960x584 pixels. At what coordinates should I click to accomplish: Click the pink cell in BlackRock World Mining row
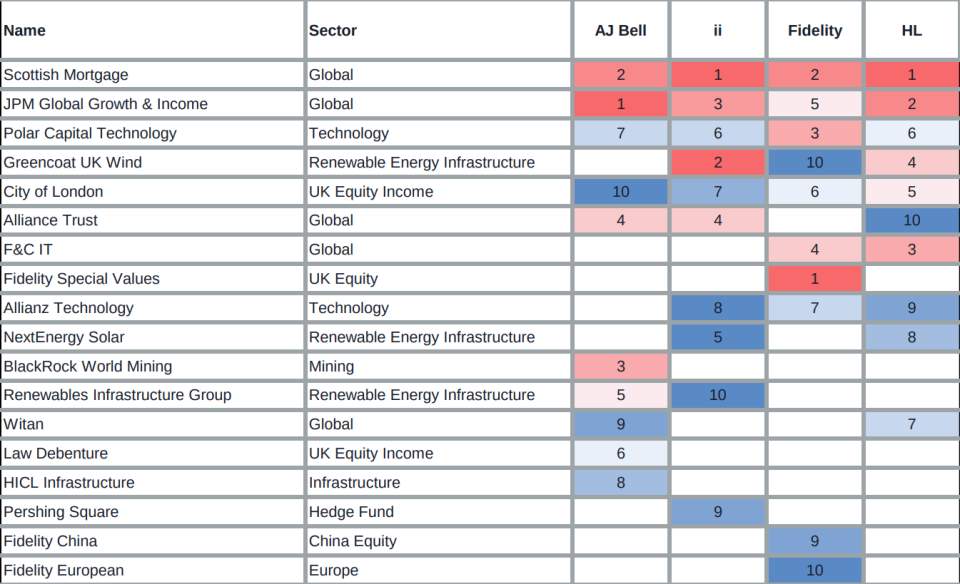tap(620, 366)
